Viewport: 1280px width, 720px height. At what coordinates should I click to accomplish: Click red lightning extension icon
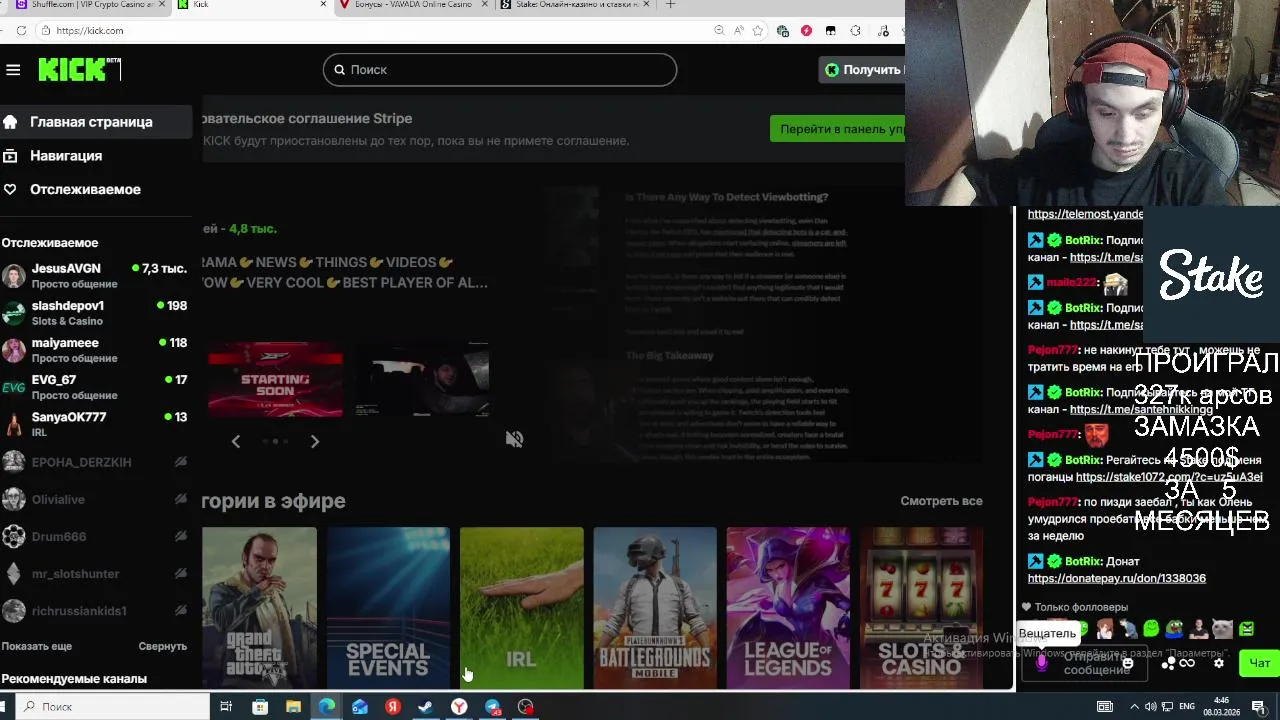coord(806,31)
